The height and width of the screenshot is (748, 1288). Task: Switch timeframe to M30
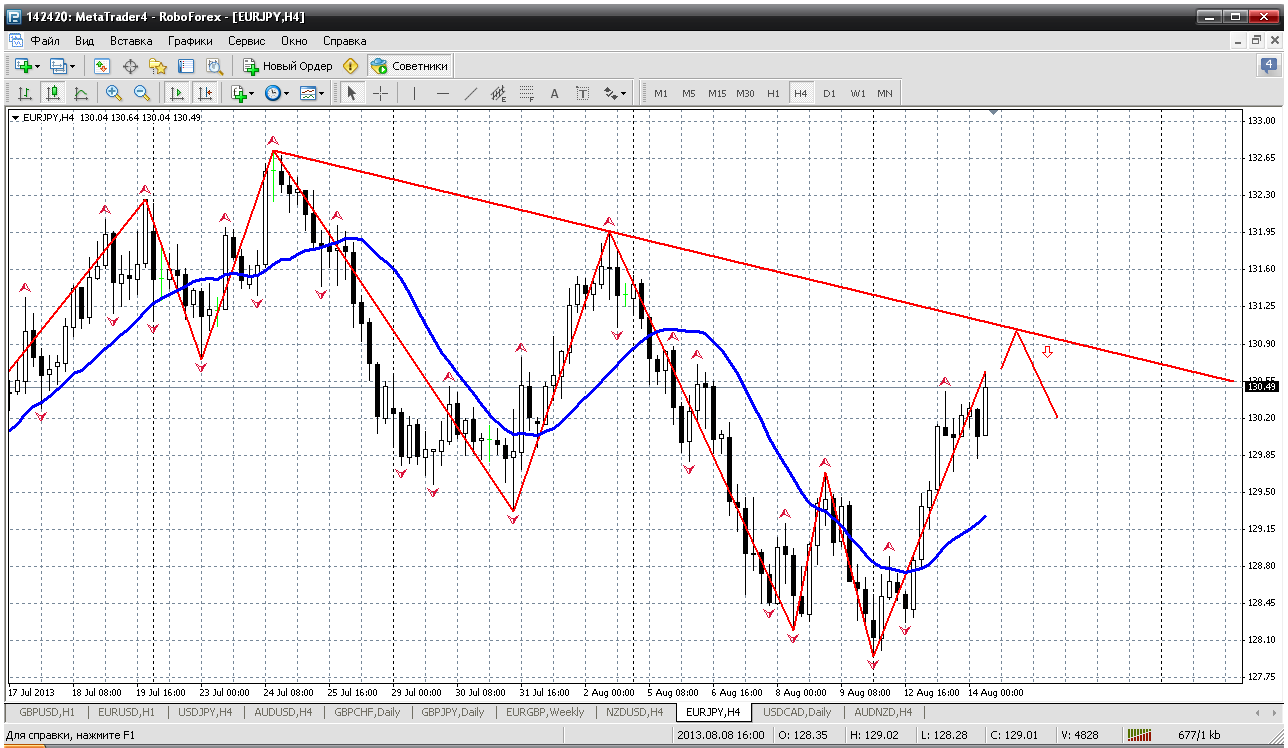[x=745, y=93]
